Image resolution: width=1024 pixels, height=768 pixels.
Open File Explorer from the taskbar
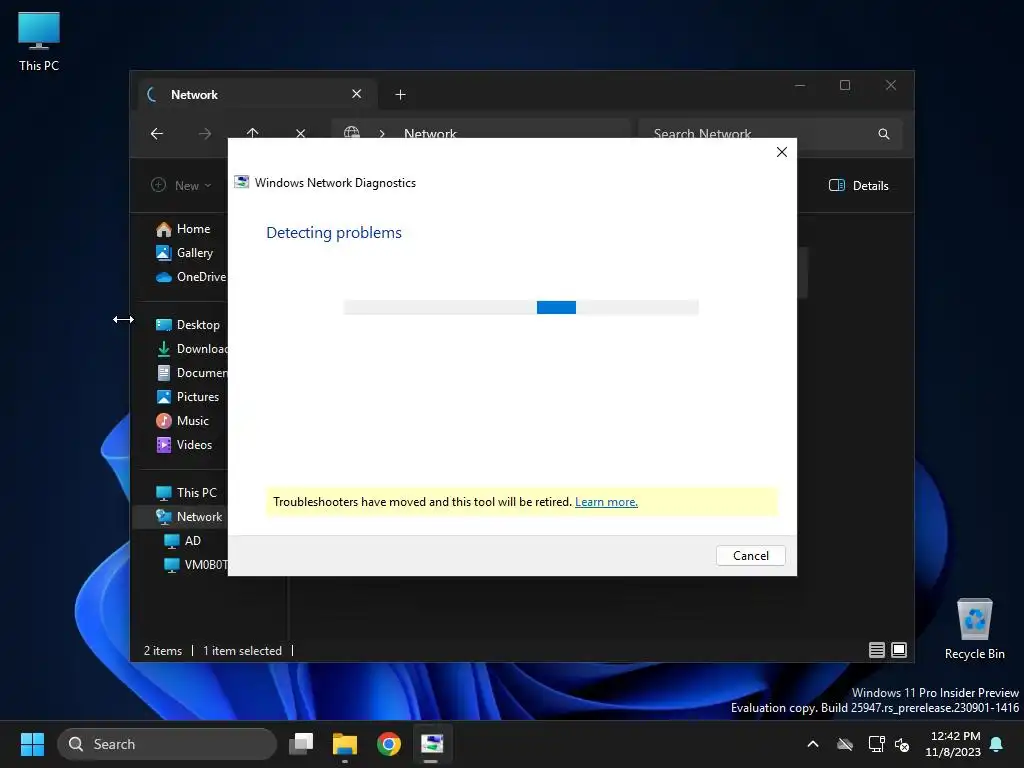point(345,744)
